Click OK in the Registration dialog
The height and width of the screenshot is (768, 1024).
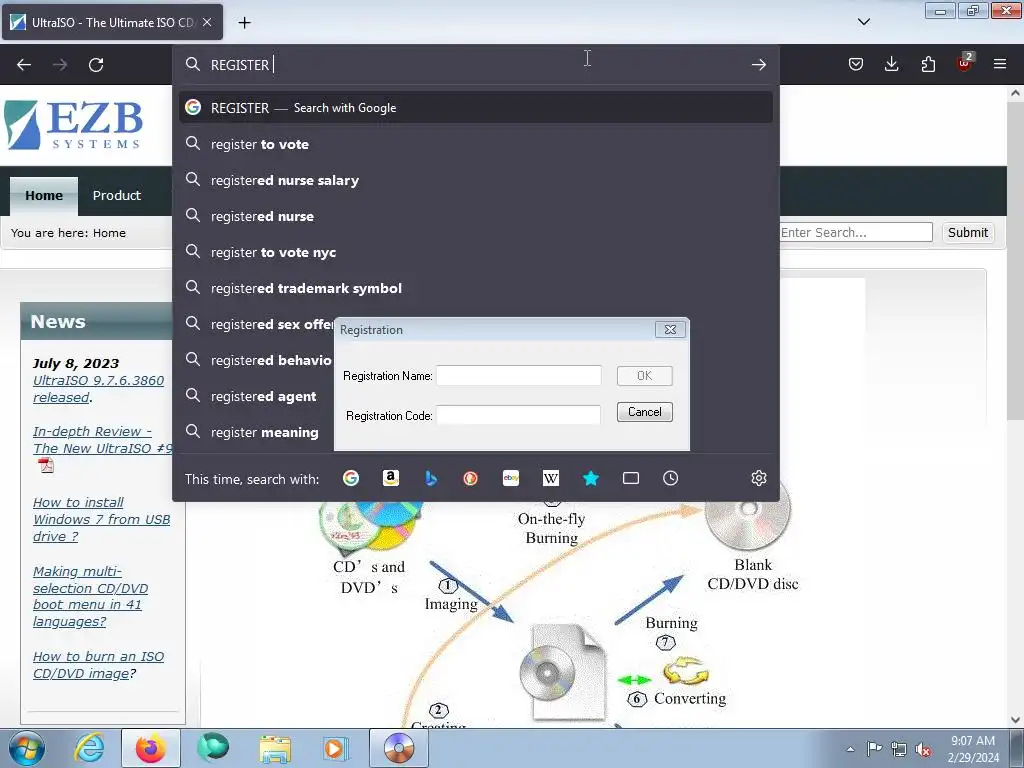(x=645, y=376)
